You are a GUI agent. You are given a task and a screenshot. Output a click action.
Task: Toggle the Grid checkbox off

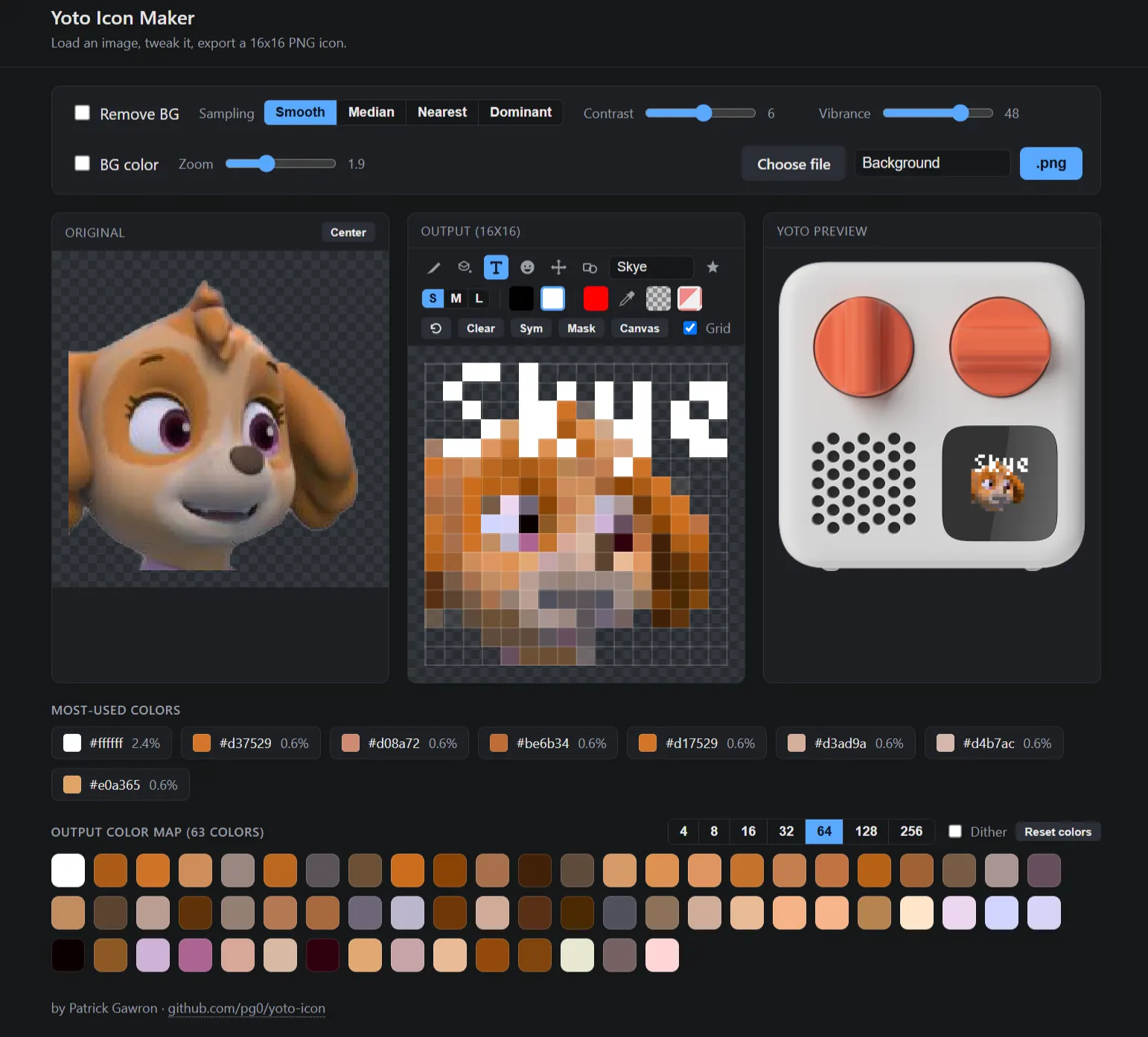point(690,328)
